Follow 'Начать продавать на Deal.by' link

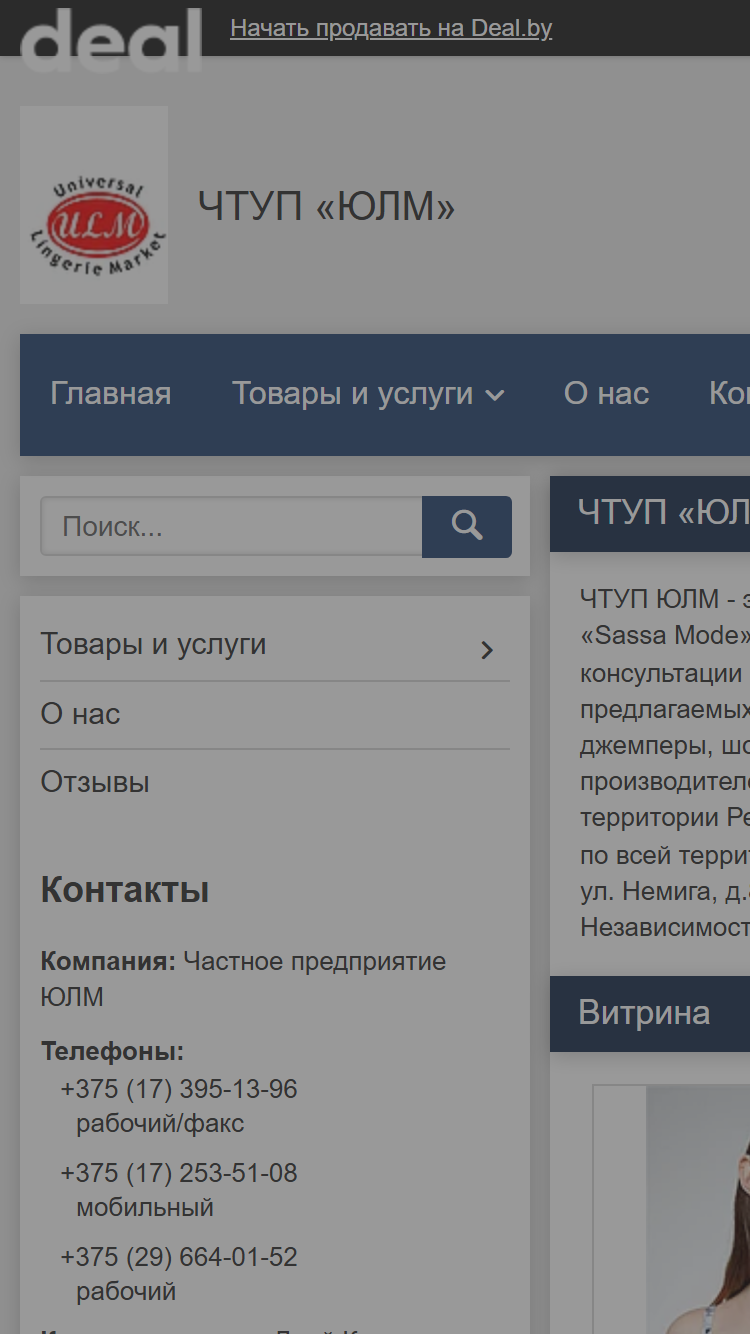[x=391, y=28]
